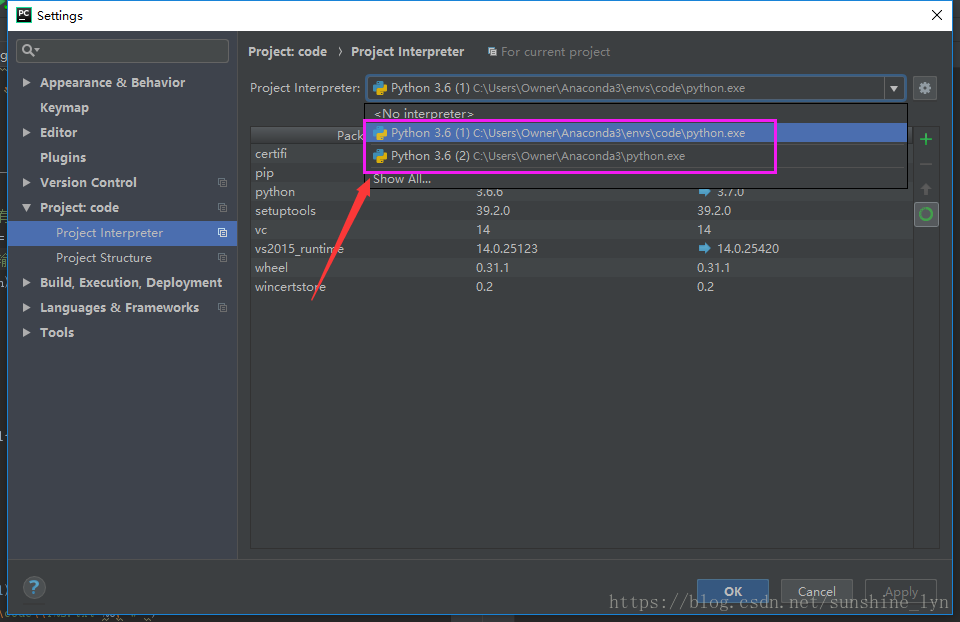The width and height of the screenshot is (960, 622).
Task: Expand Build, Execution, Deployment section
Action: pyautogui.click(x=26, y=282)
